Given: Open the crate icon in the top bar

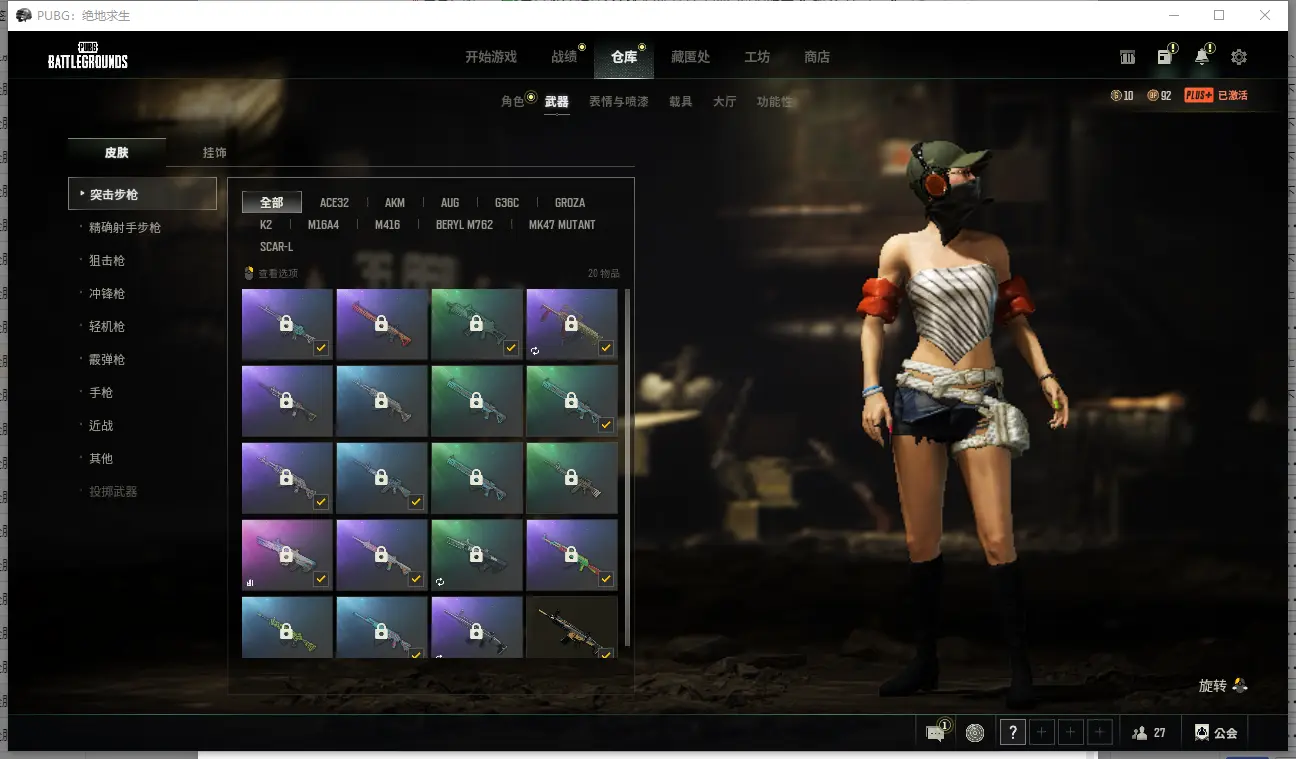Looking at the screenshot, I should tap(1127, 57).
